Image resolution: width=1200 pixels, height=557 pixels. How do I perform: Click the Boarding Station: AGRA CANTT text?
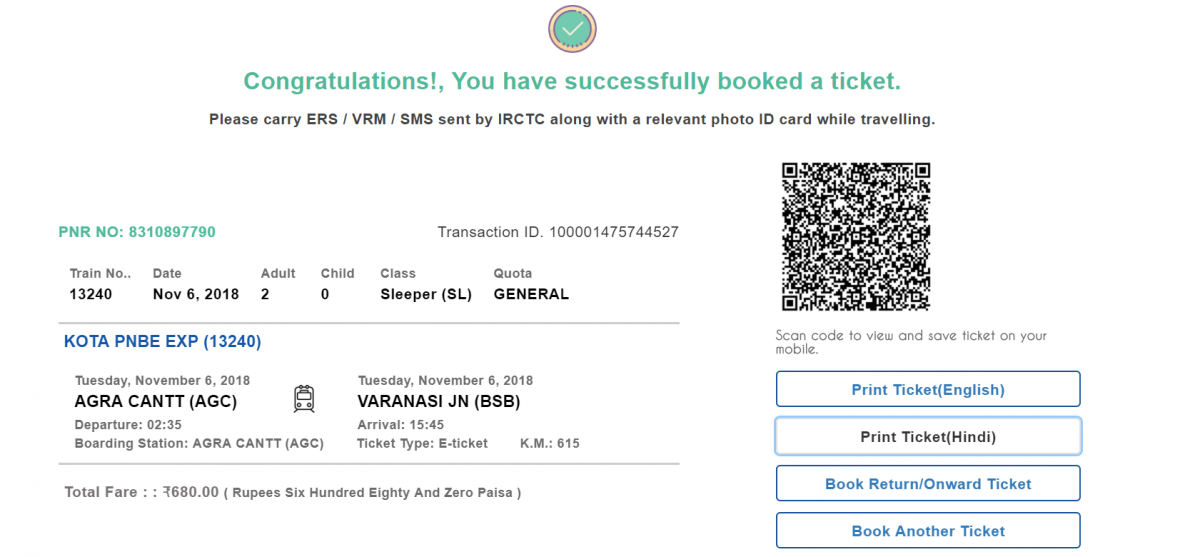click(199, 443)
